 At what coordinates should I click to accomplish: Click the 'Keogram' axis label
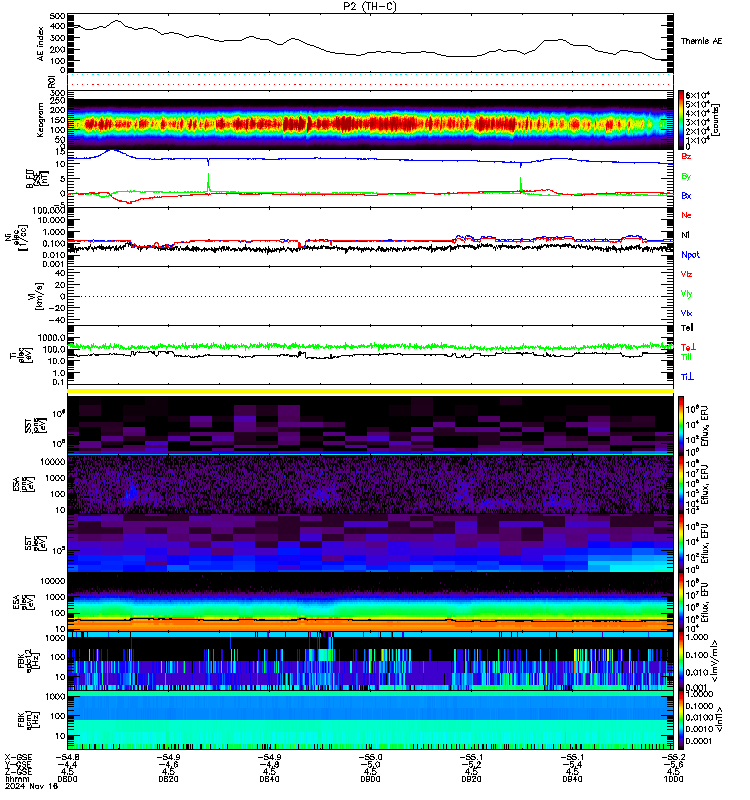click(x=40, y=120)
